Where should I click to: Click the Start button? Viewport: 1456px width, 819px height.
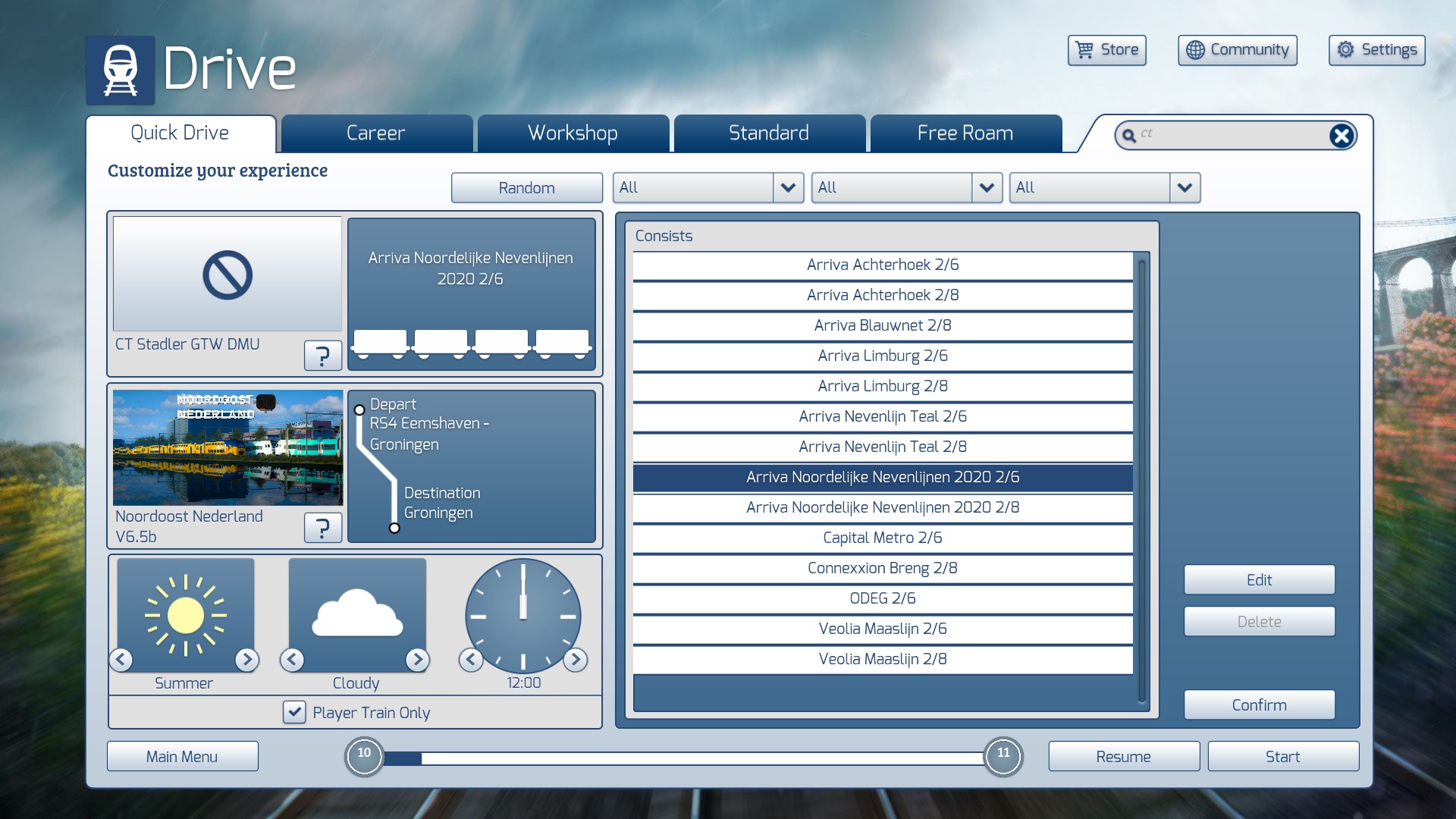[1282, 756]
